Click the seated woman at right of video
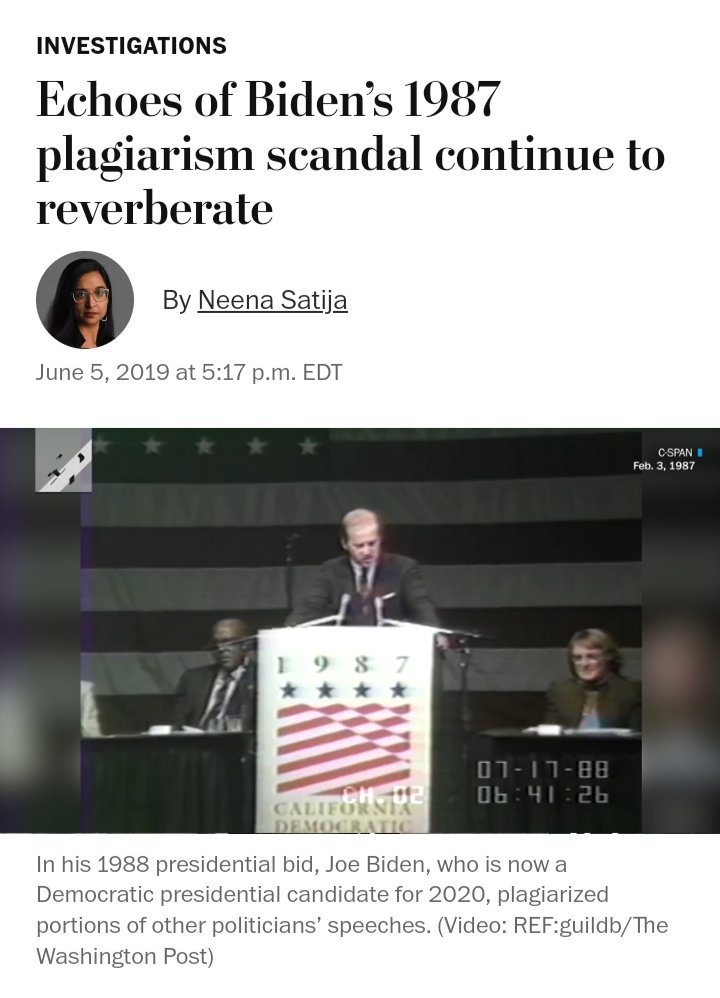 (x=593, y=679)
